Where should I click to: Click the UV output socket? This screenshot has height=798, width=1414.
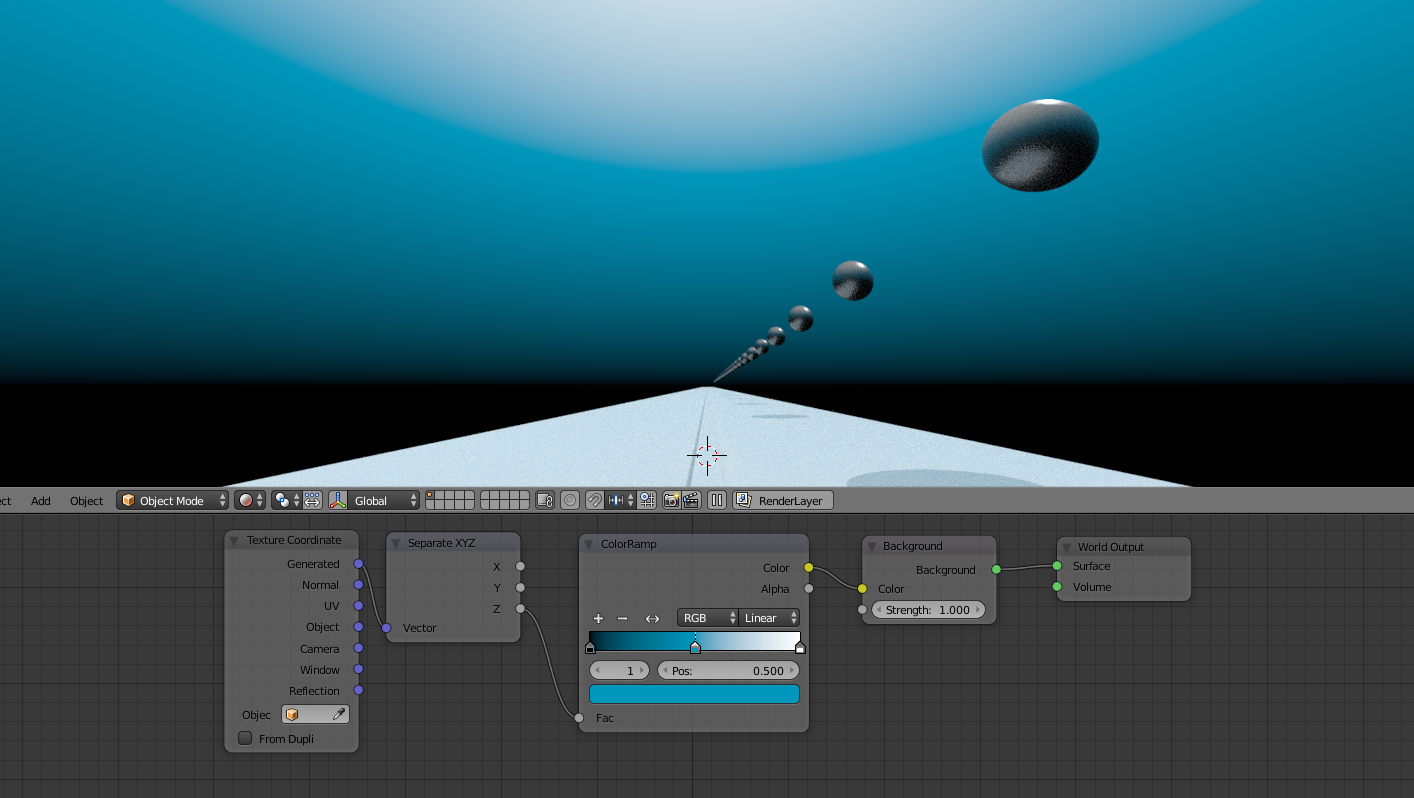click(x=358, y=606)
